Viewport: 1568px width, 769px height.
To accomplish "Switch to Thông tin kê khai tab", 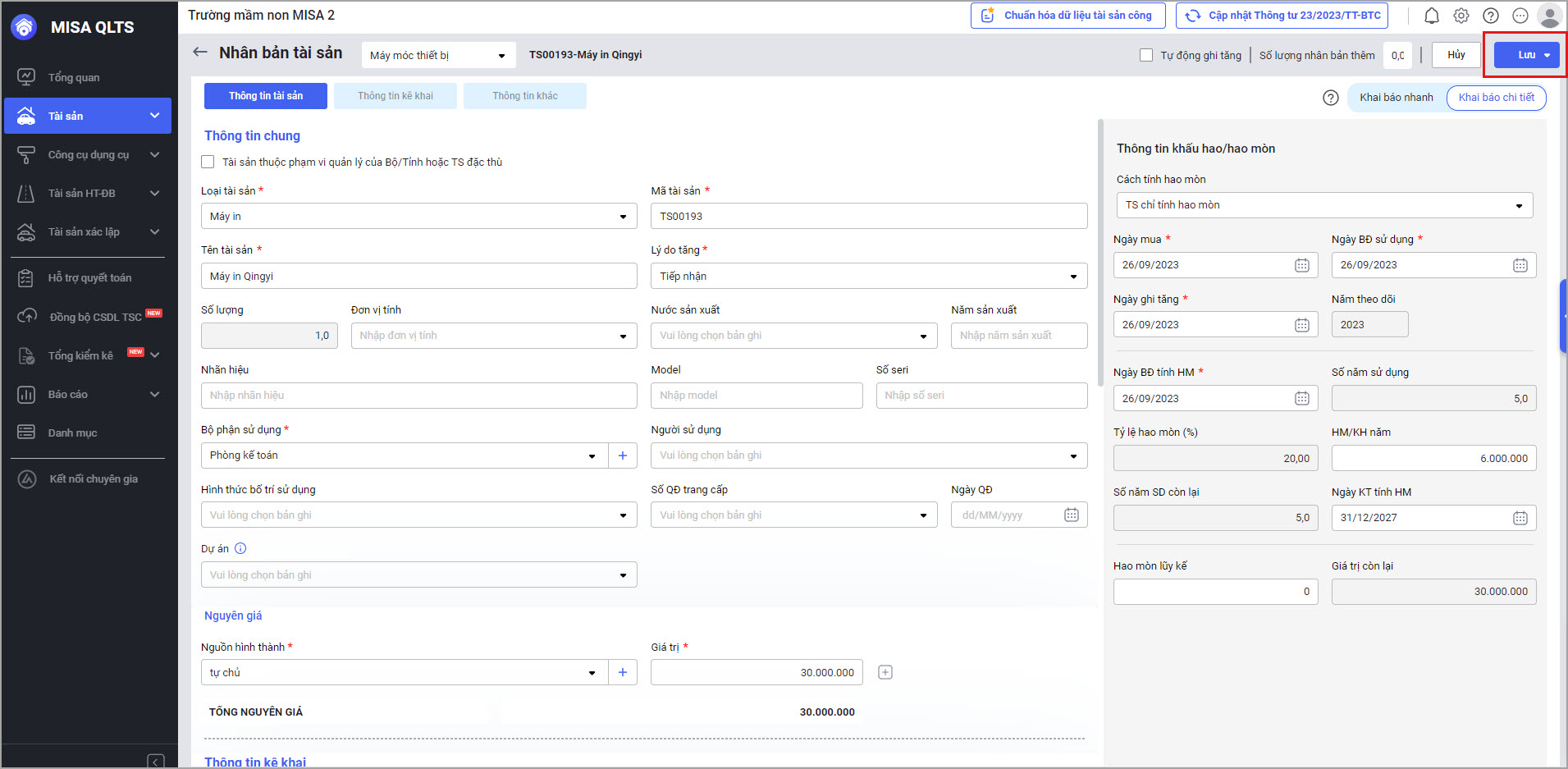I will (395, 96).
